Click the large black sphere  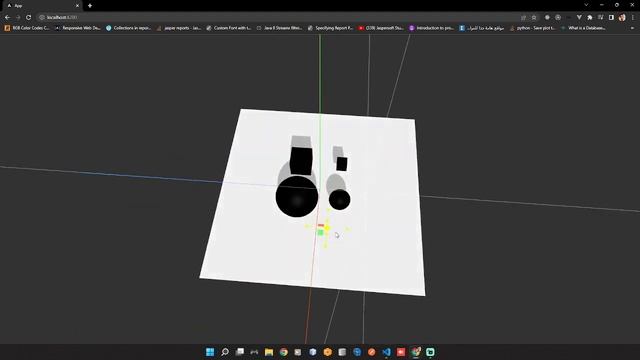[x=297, y=197]
